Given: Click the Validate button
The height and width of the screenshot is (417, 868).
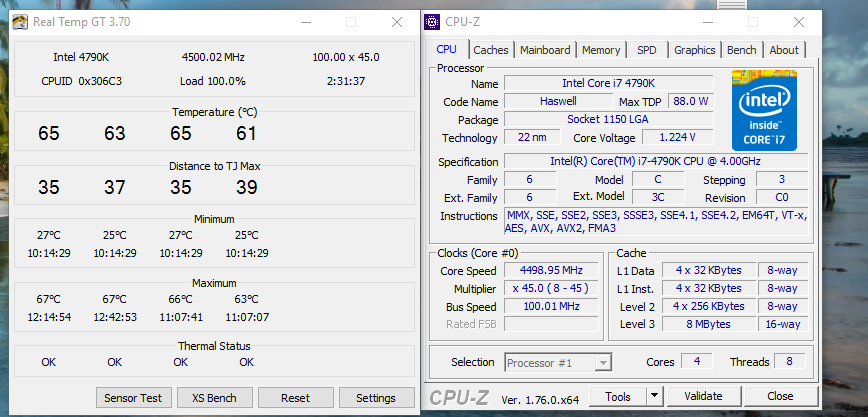Looking at the screenshot, I should pos(703,396).
